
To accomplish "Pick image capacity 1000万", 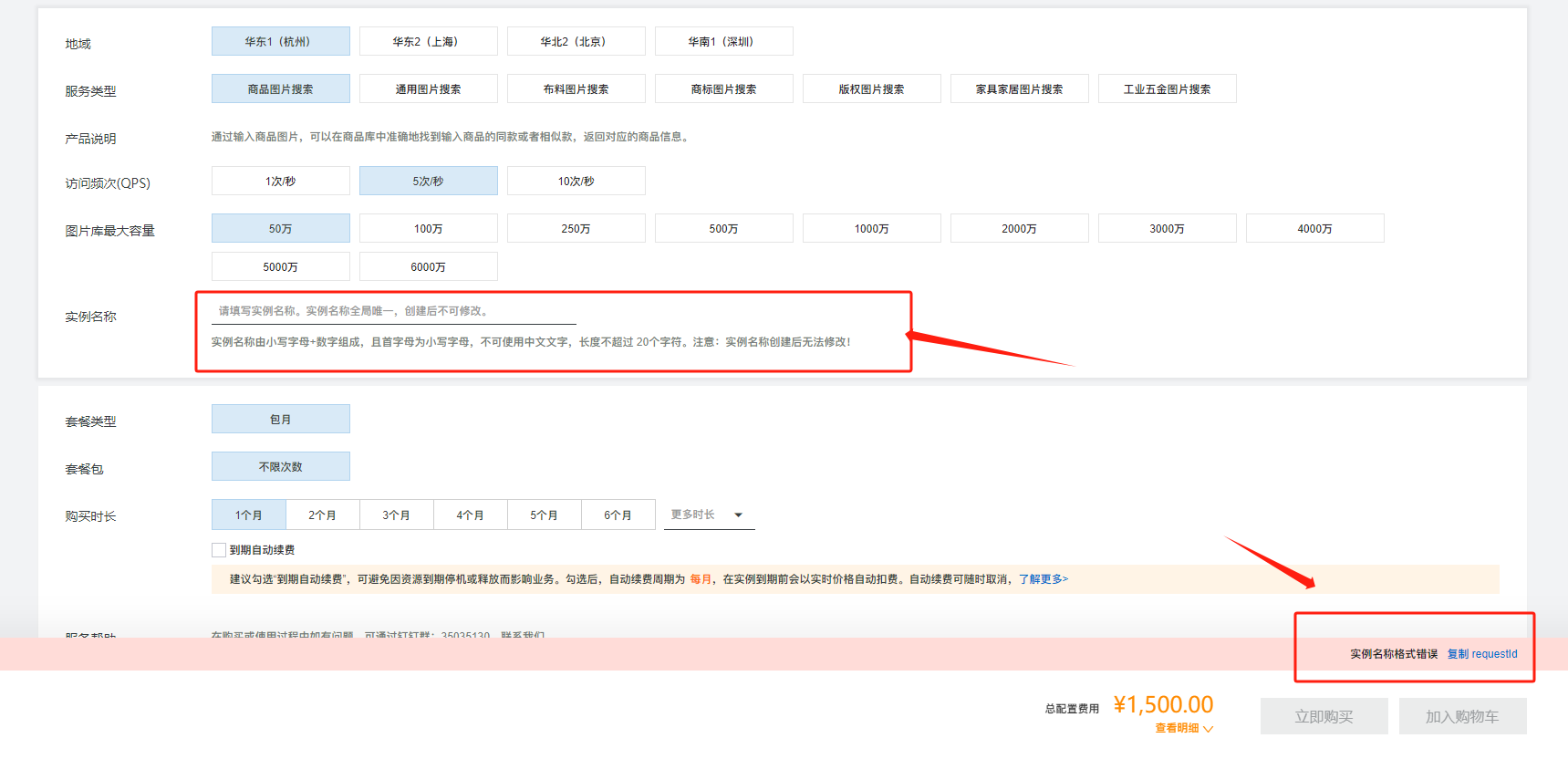I will (x=872, y=228).
